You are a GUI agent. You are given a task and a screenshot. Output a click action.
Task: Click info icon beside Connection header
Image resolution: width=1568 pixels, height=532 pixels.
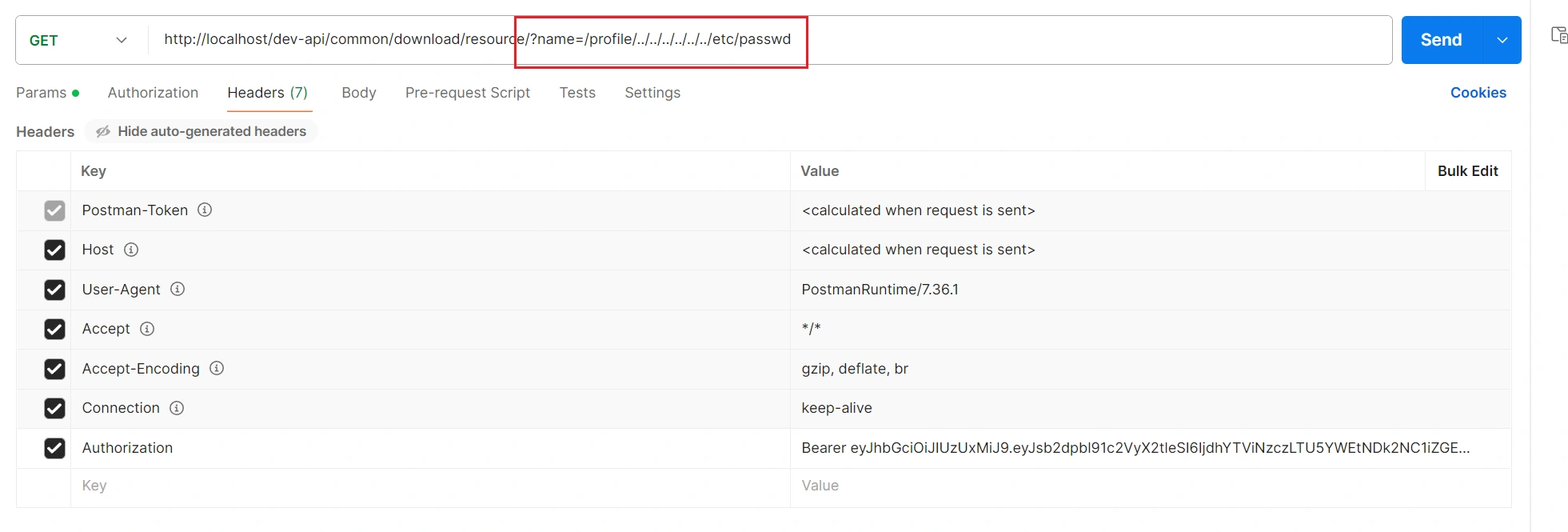point(177,408)
